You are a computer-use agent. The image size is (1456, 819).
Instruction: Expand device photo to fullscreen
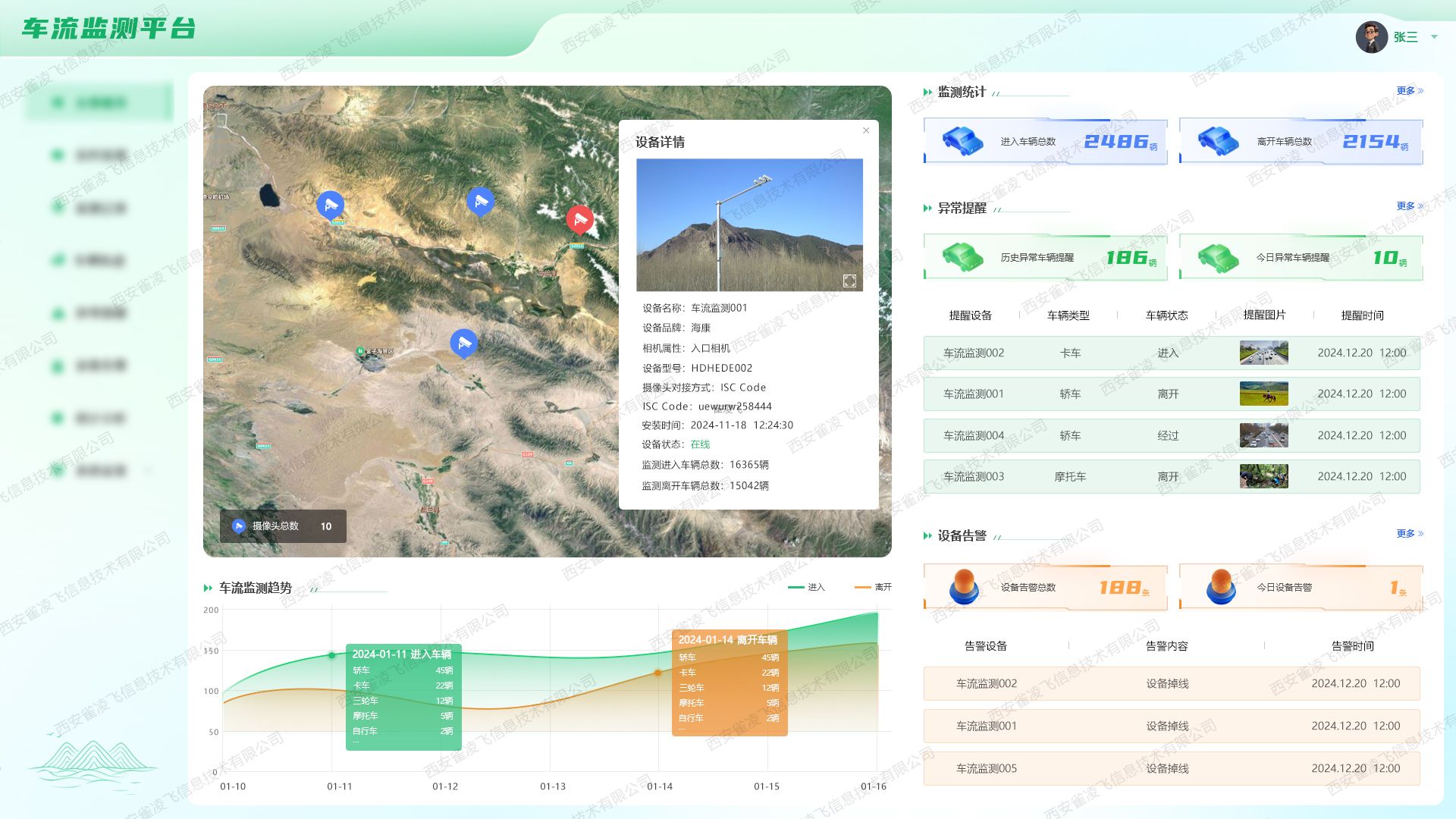tap(849, 281)
